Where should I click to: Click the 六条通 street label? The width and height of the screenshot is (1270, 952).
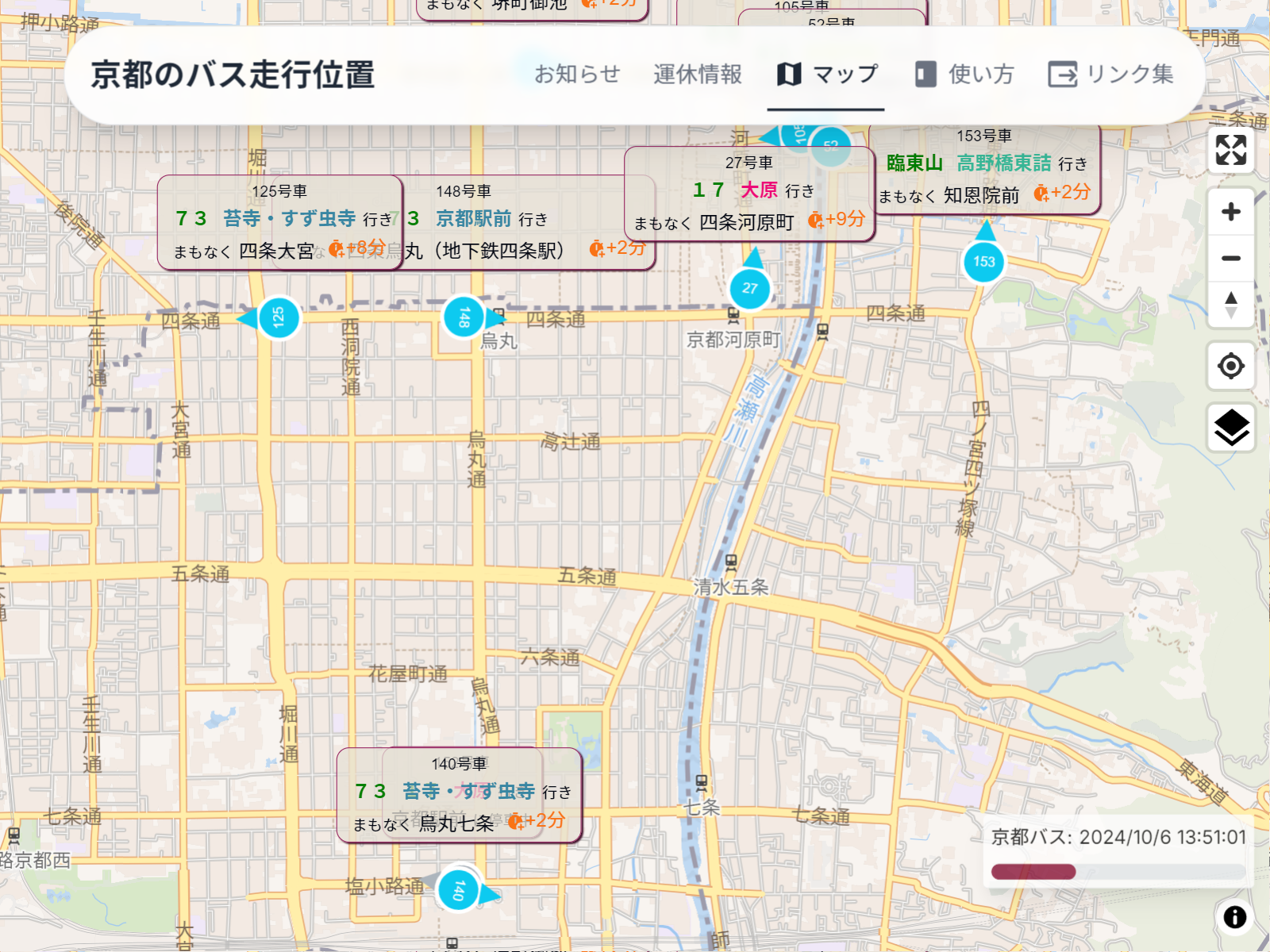tap(550, 657)
